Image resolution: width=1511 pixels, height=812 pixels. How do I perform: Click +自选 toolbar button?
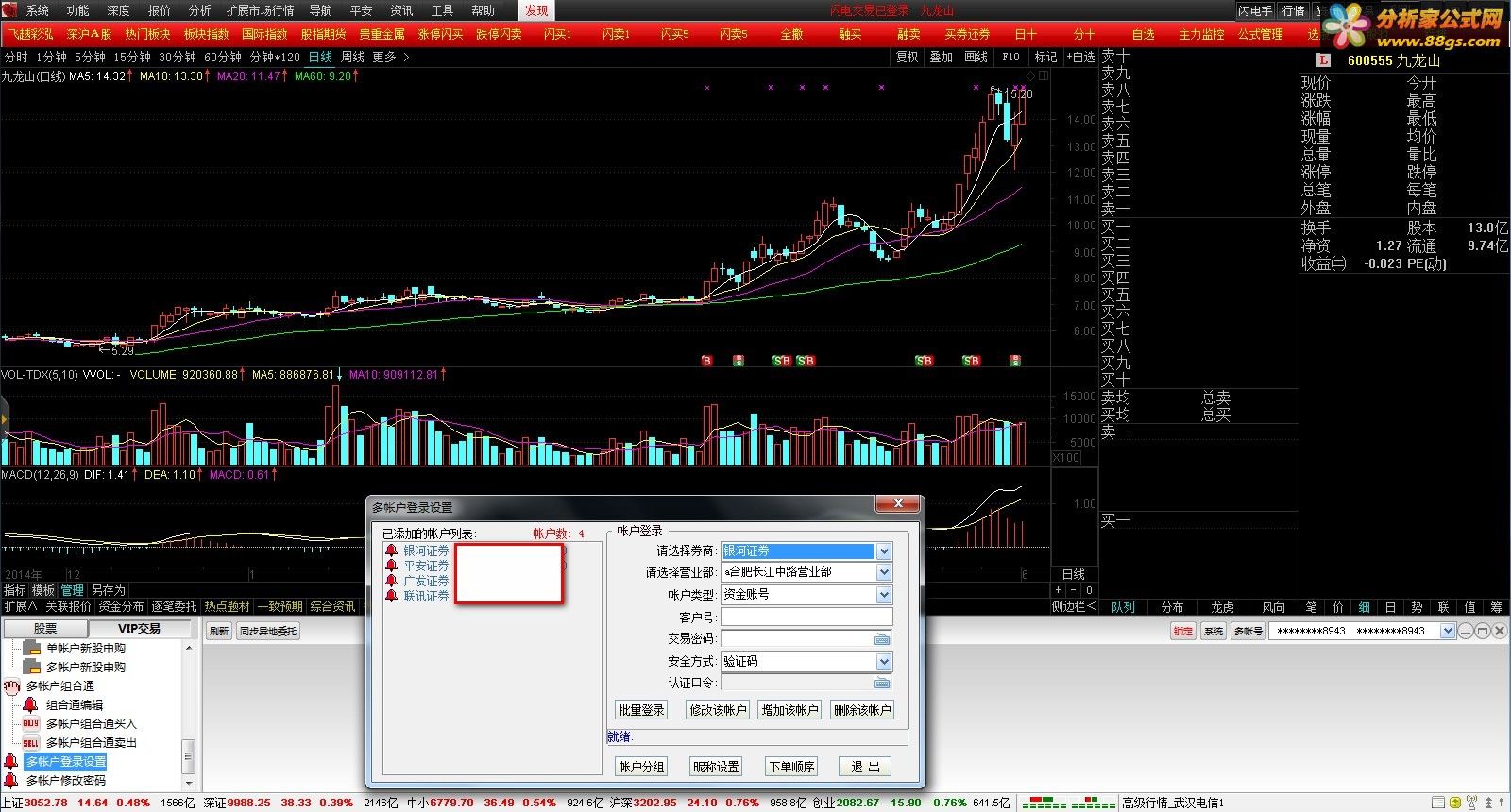[x=1080, y=58]
